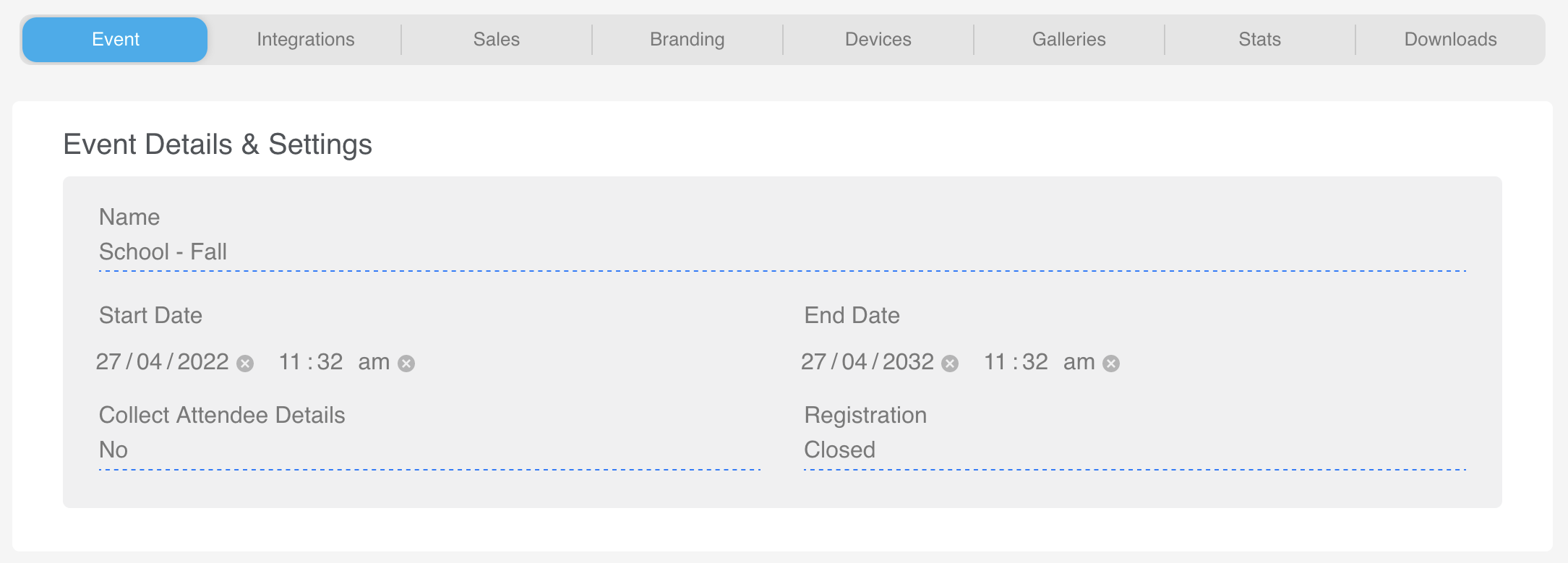
Task: Change the Collect Attendee Details value
Action: click(429, 450)
